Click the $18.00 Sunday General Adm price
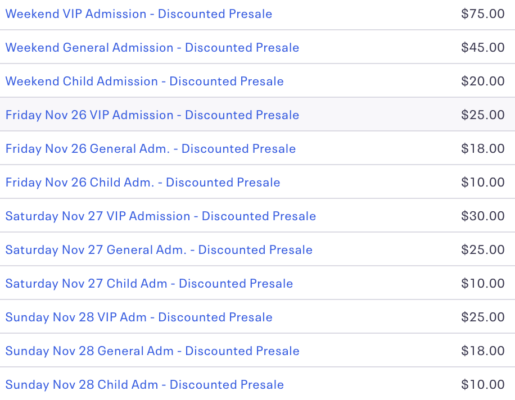The width and height of the screenshot is (515, 400). [483, 350]
